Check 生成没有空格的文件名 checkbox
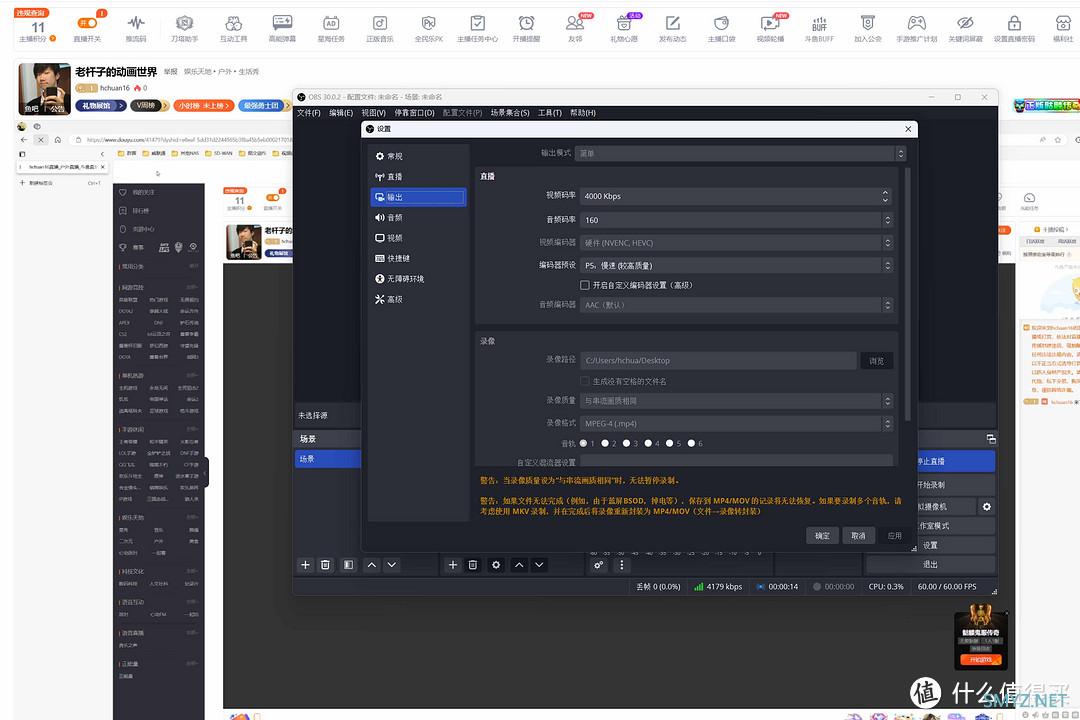Image resolution: width=1080 pixels, height=720 pixels. pyautogui.click(x=585, y=381)
